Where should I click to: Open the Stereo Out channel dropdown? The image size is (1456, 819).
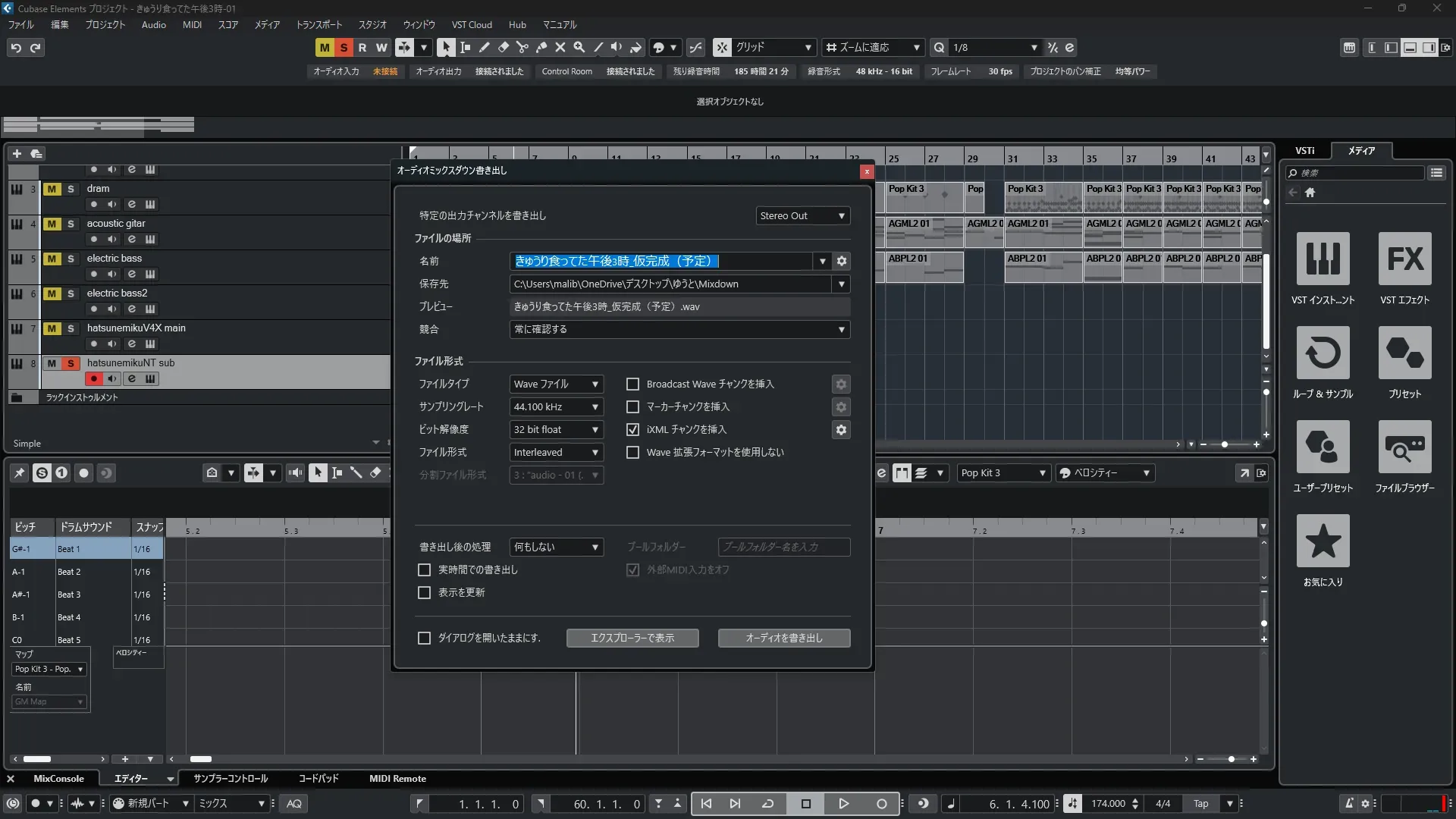[x=802, y=216]
